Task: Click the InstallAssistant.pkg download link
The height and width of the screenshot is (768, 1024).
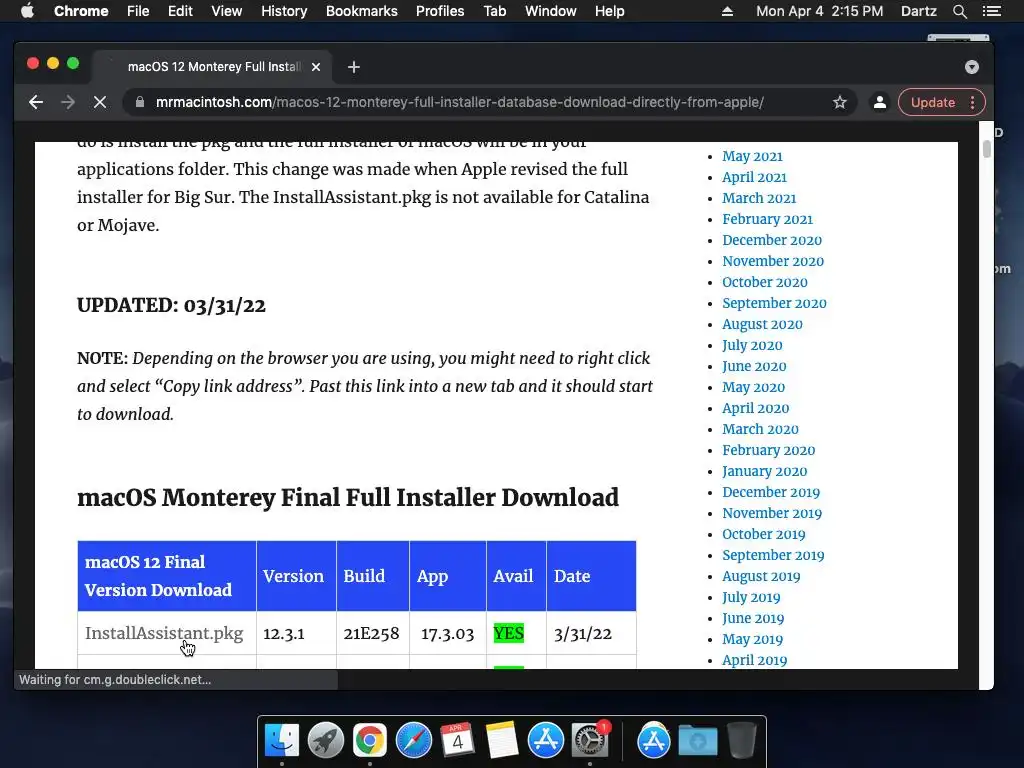Action: coord(164,633)
